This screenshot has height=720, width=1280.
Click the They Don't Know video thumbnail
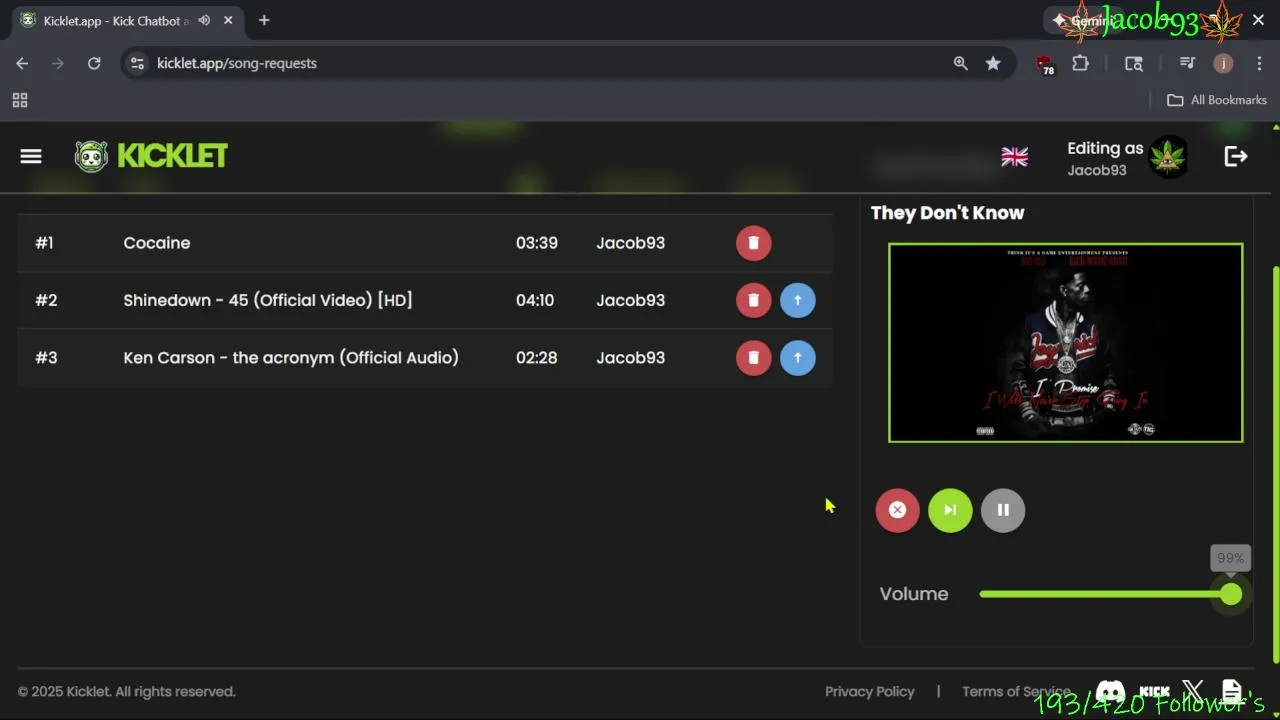point(1066,342)
